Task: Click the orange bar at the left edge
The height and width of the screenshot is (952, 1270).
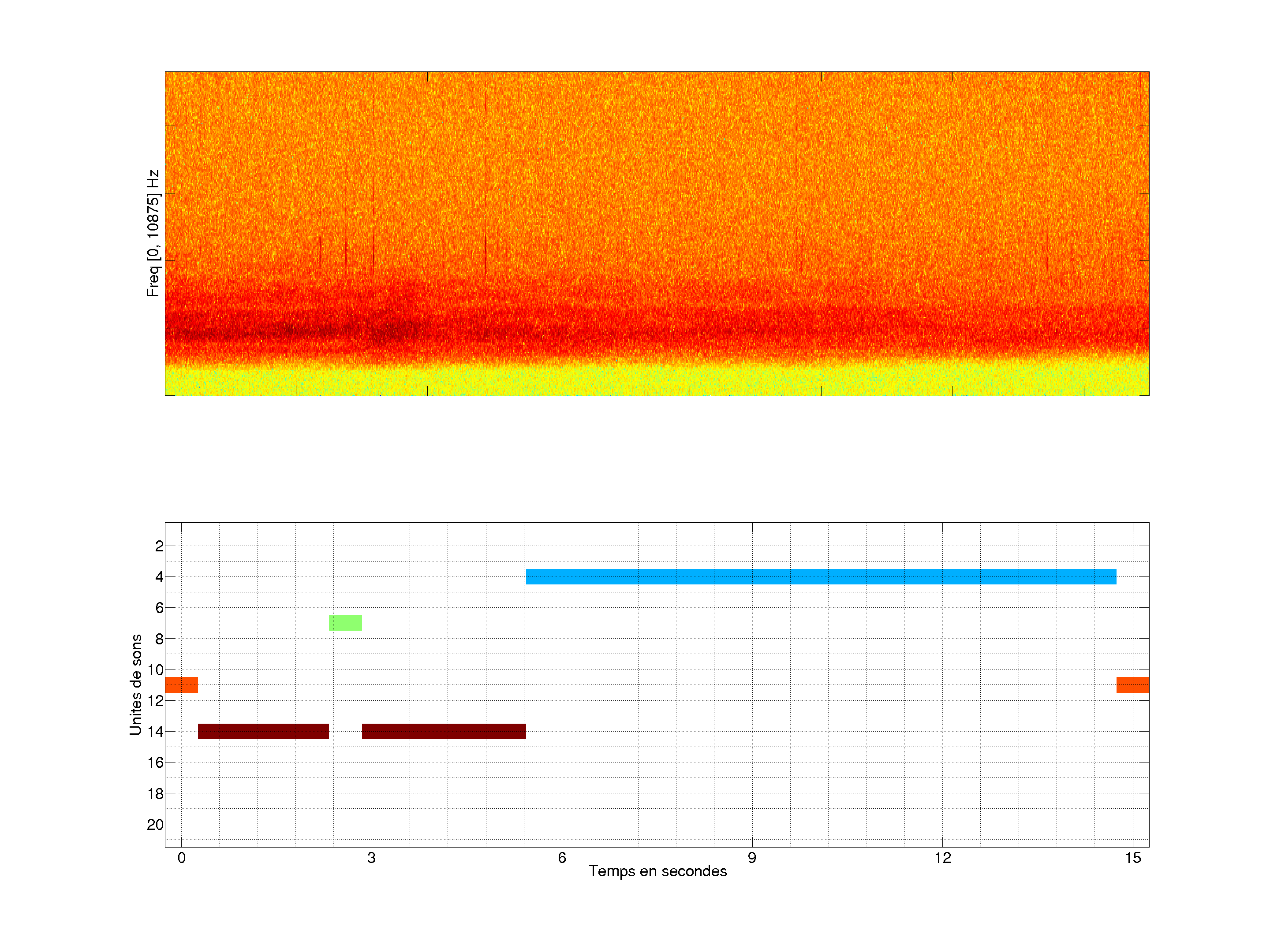Action: (181, 684)
